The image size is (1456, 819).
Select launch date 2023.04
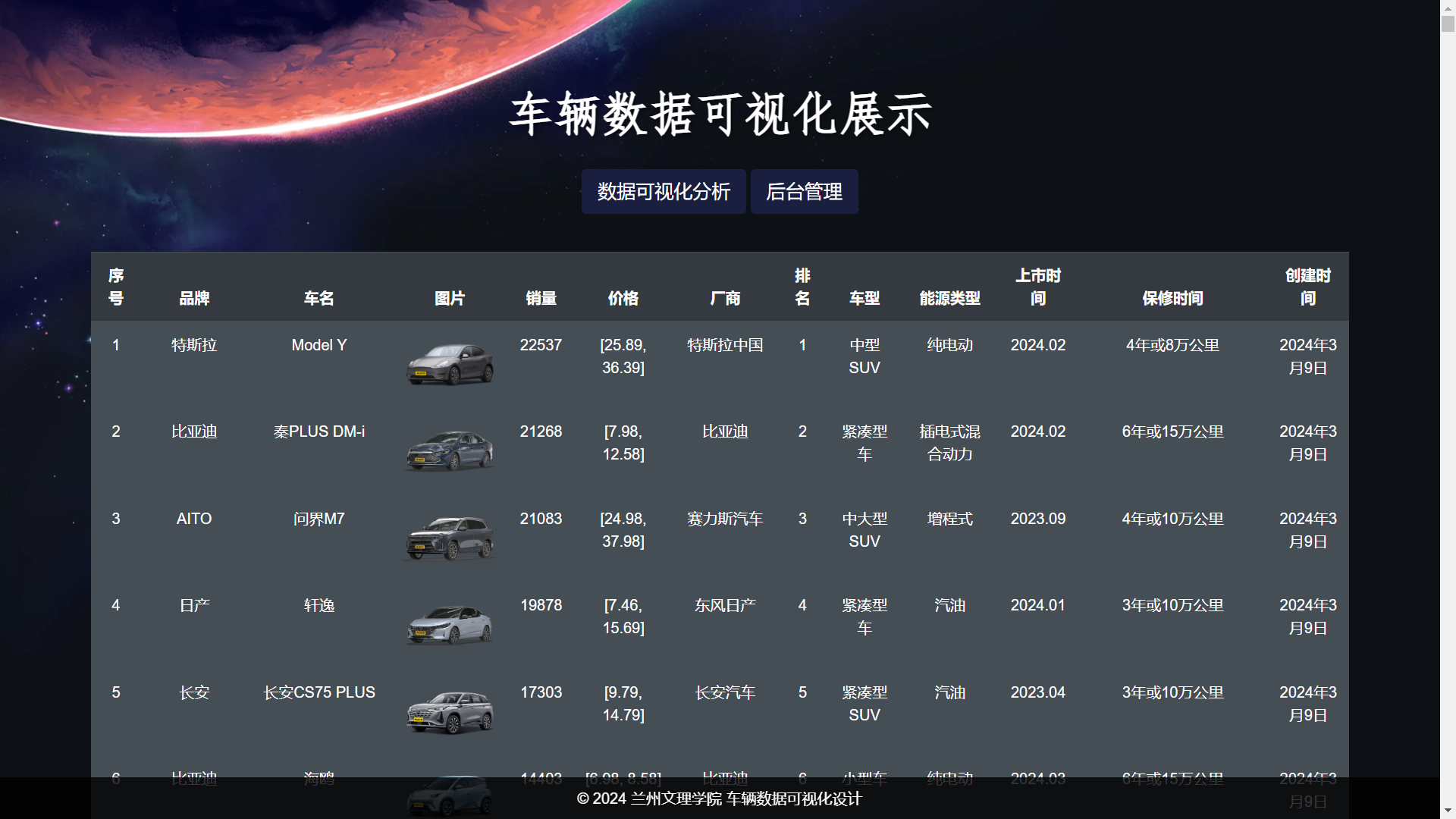pos(1038,692)
